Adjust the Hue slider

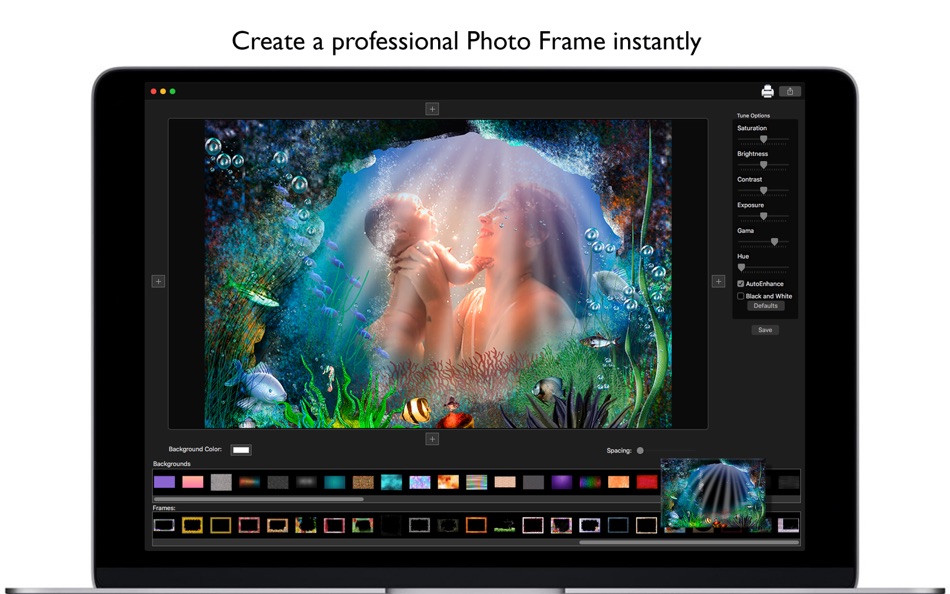763,267
